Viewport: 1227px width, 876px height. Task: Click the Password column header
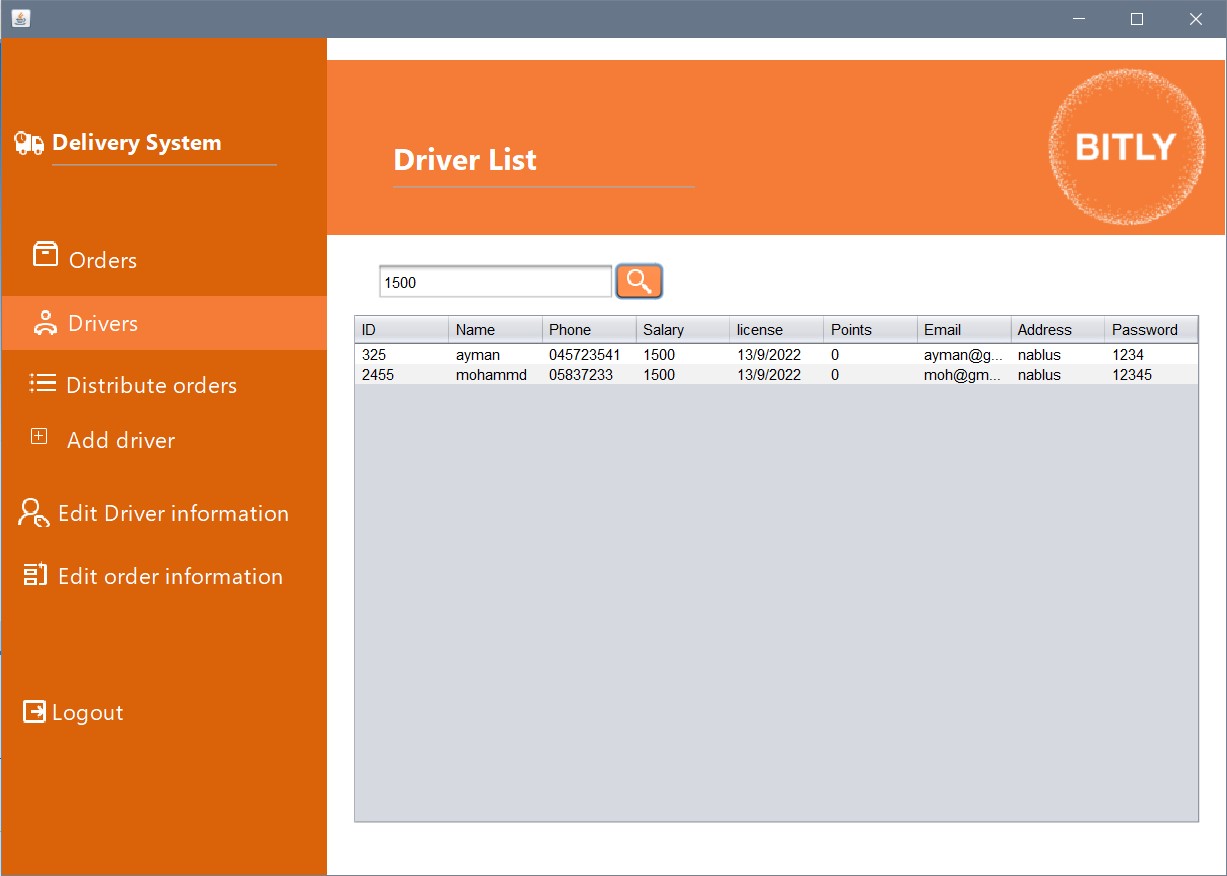(1151, 330)
